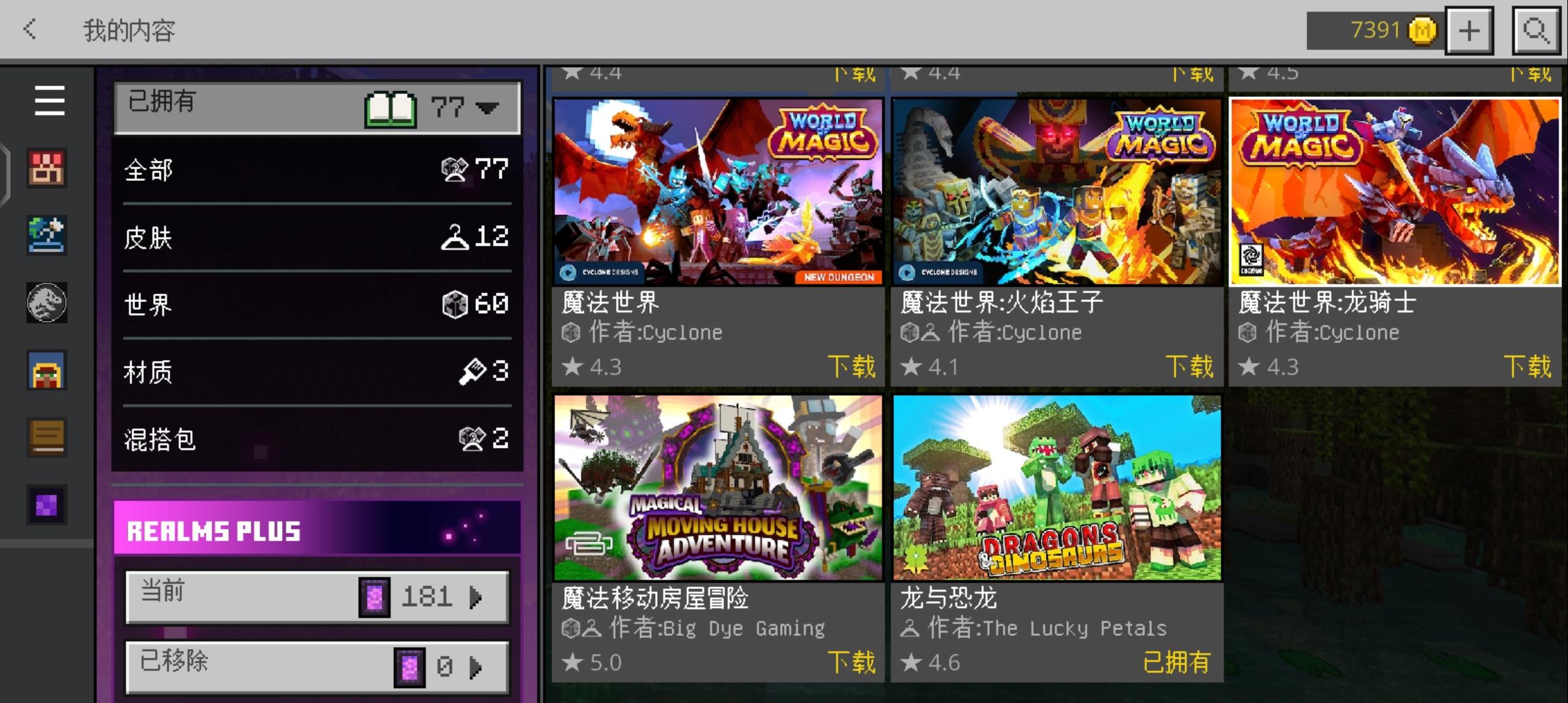Select the 皮肤 12 category
The height and width of the screenshot is (703, 1568).
click(x=317, y=238)
